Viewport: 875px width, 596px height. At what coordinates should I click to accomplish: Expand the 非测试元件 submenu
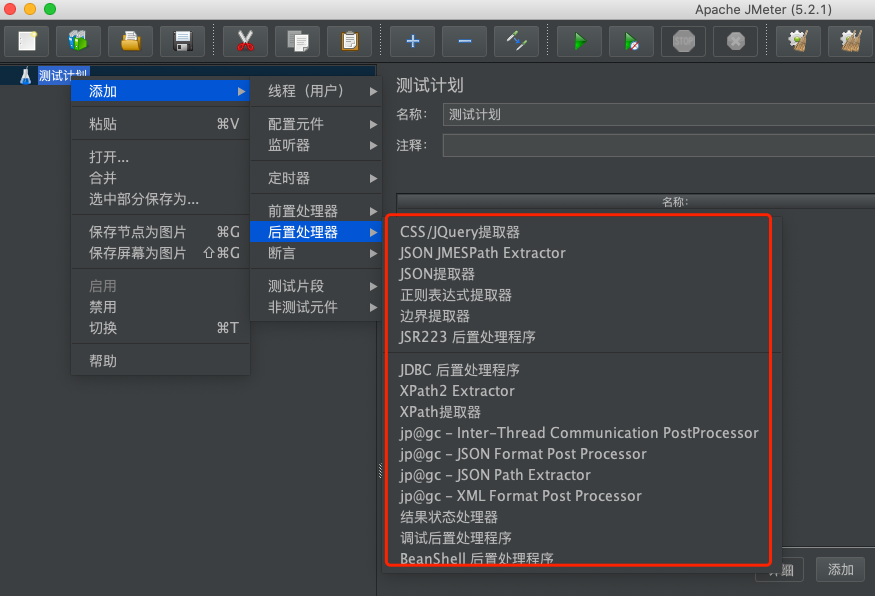(316, 307)
